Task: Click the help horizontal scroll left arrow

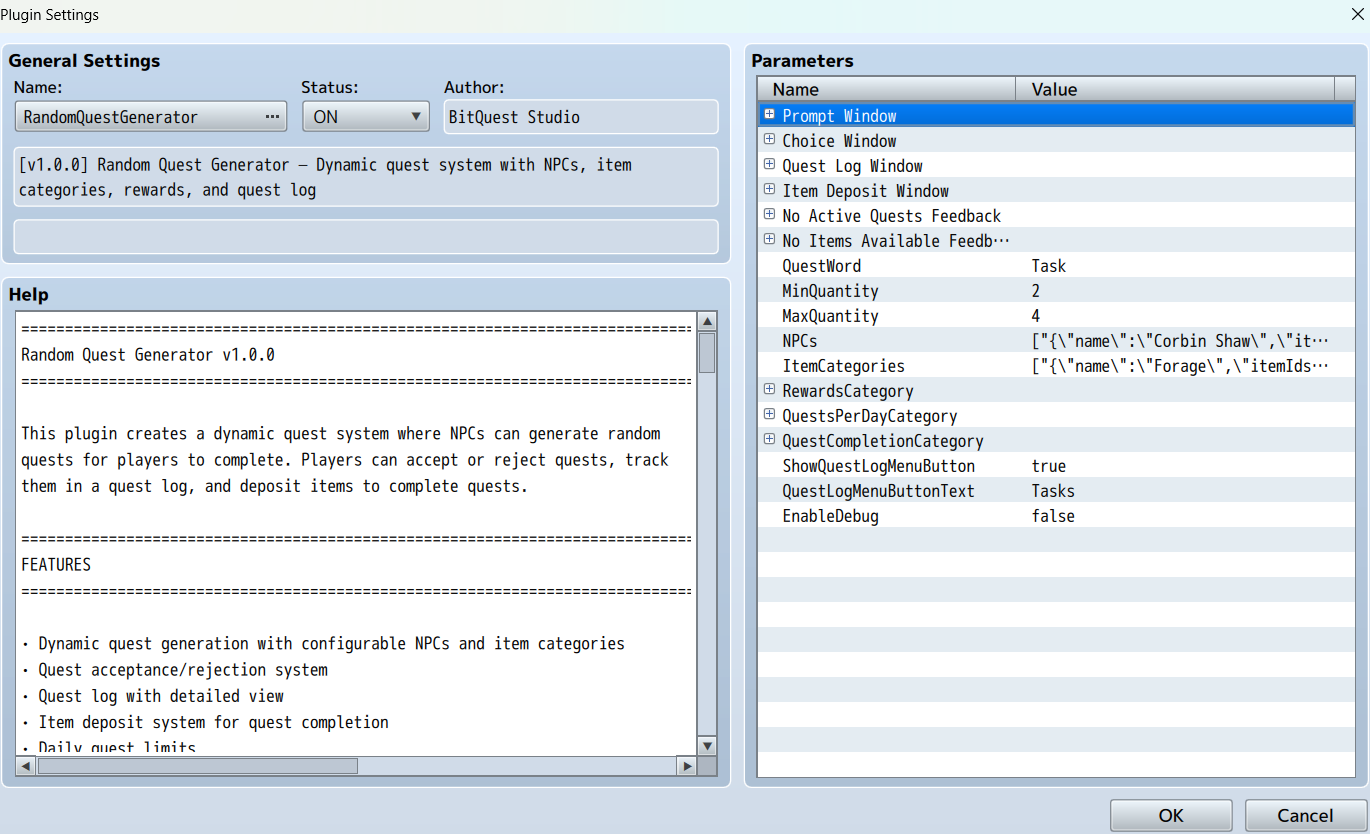Action: 26,766
